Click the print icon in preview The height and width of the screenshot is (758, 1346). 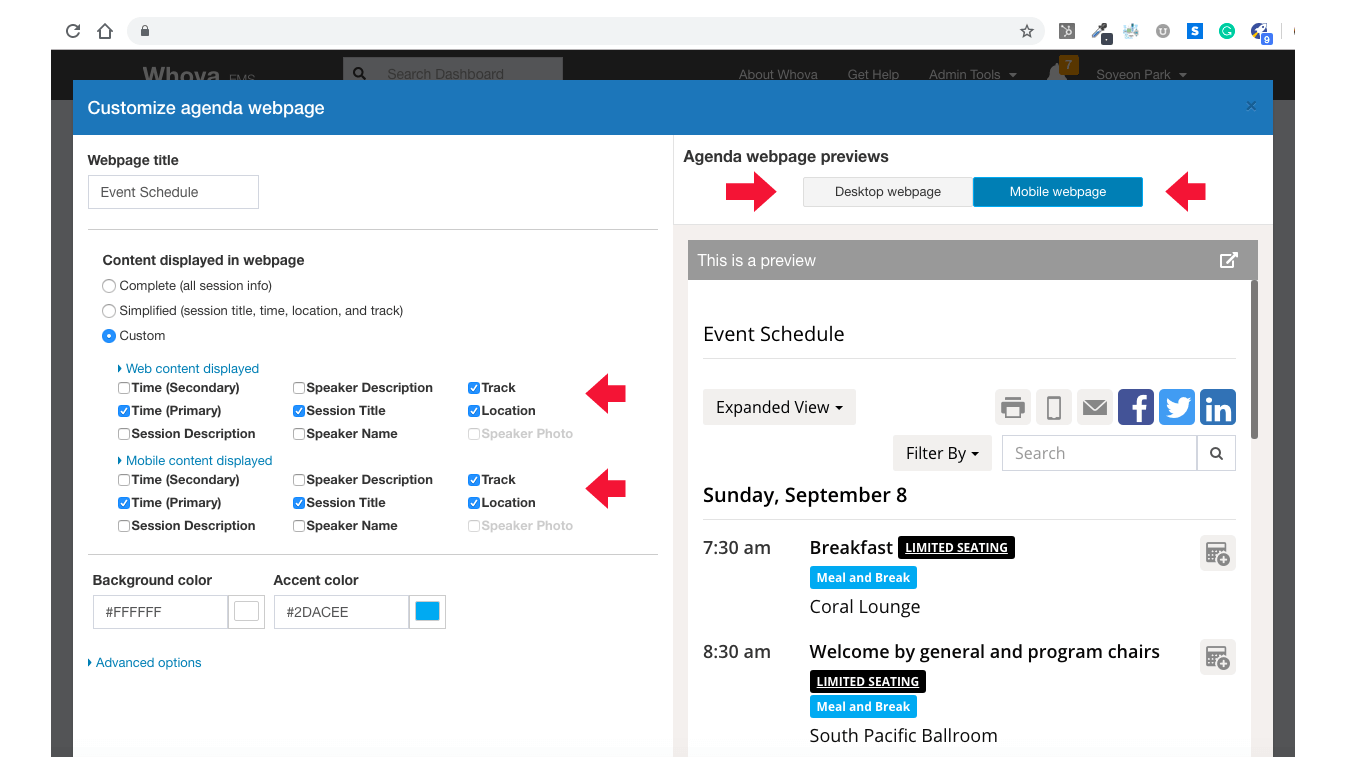point(1013,407)
